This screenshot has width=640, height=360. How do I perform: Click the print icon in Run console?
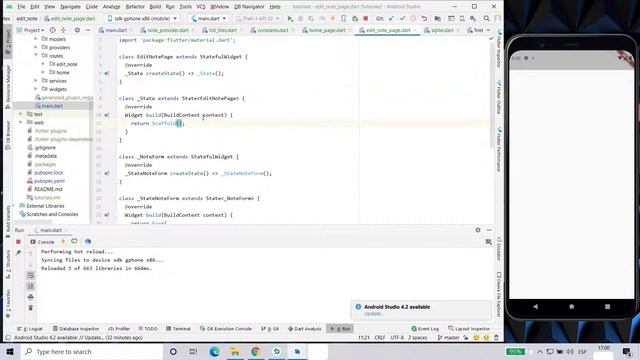31,297
